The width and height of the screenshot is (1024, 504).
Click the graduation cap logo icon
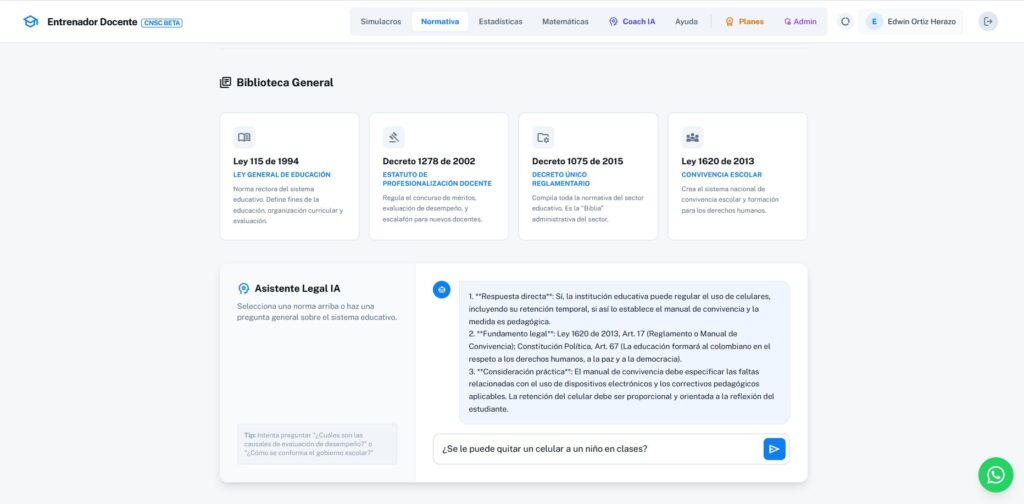[30, 21]
